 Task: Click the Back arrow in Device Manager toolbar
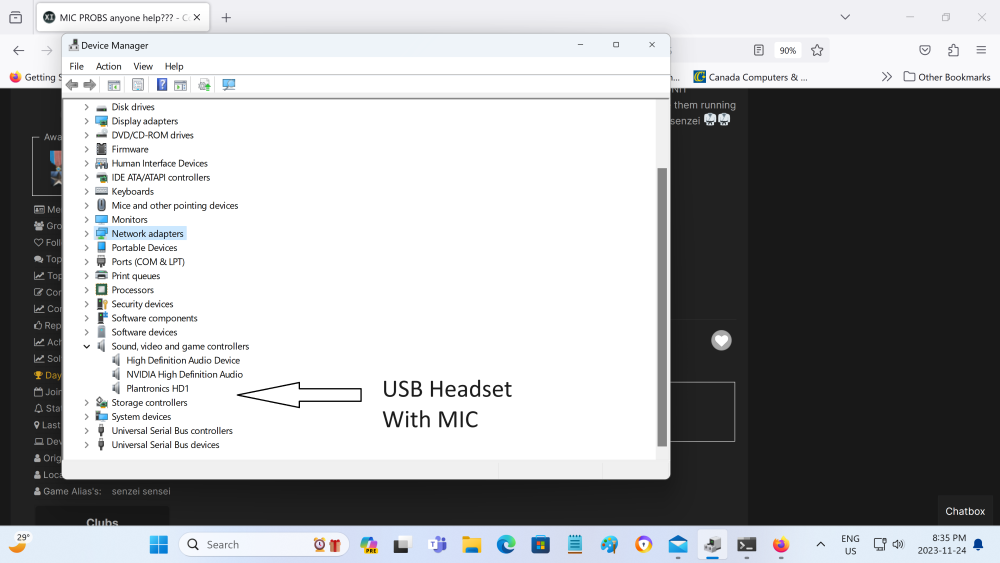[x=72, y=85]
